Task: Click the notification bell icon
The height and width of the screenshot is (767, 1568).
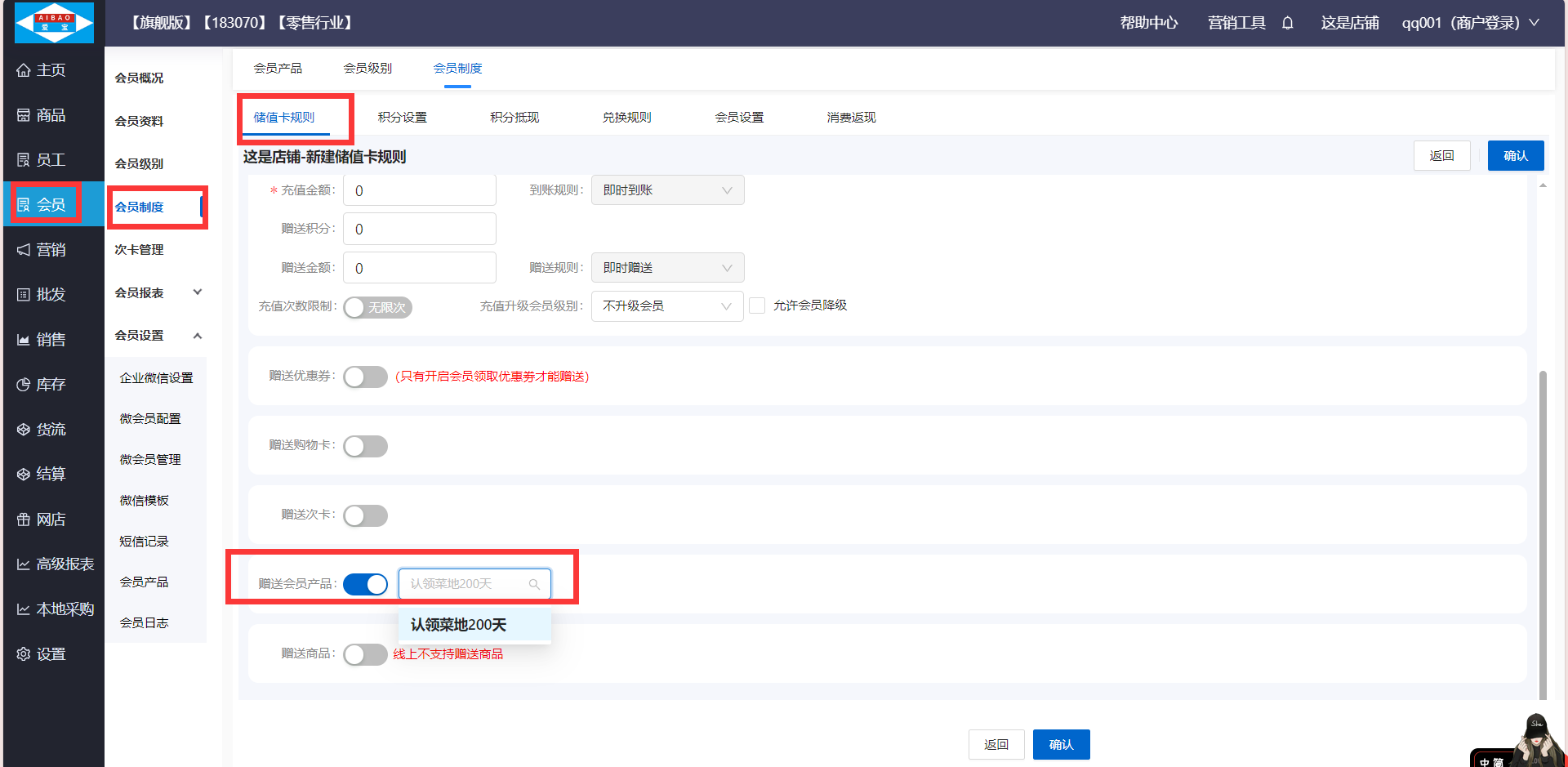Action: [1287, 23]
